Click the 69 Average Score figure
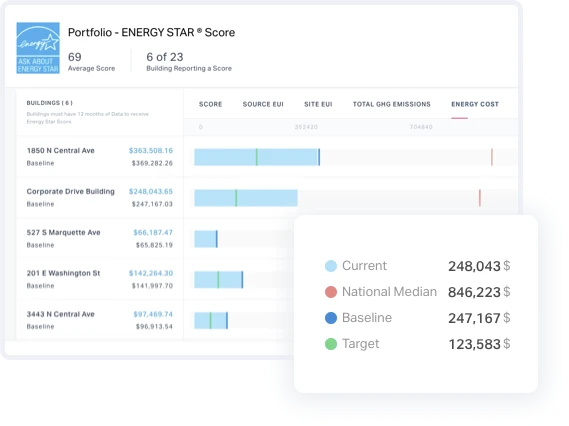This screenshot has height=426, width=569. point(75,57)
